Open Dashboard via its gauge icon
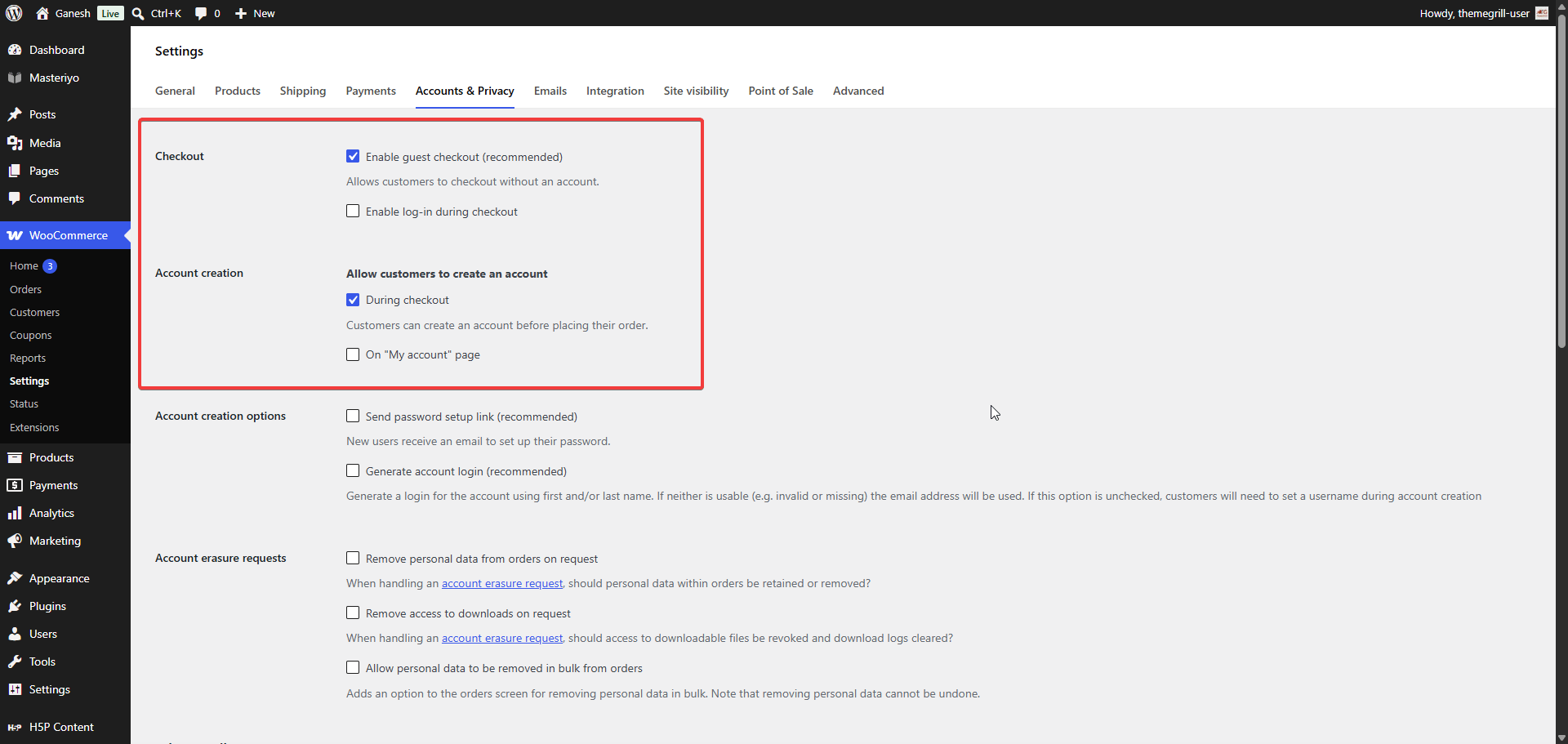 [x=15, y=50]
